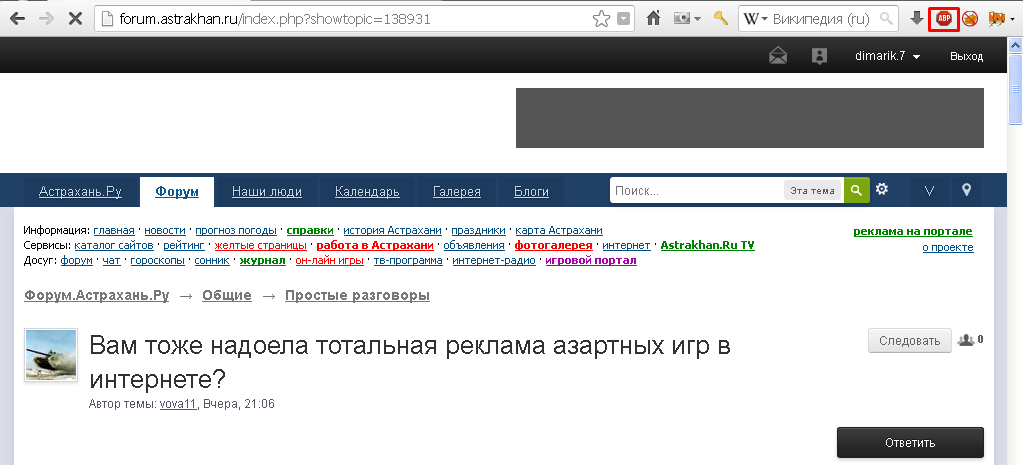The width and height of the screenshot is (1023, 465).
Task: Open the browser home page
Action: click(654, 18)
